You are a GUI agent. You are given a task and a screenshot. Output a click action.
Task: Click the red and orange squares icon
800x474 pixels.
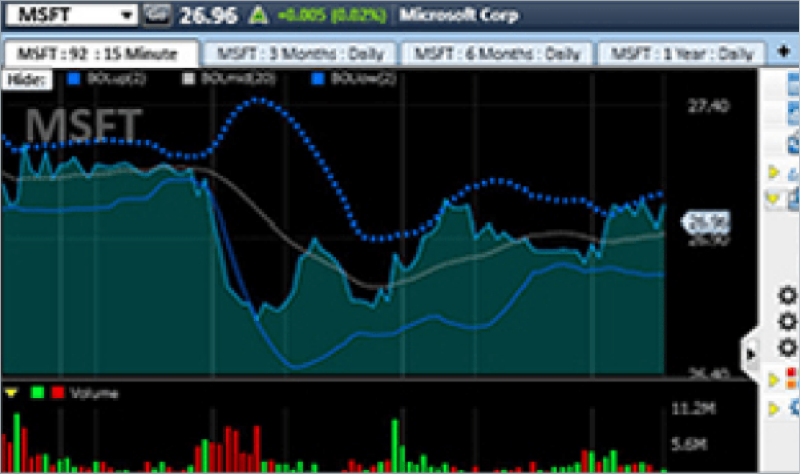[791, 378]
